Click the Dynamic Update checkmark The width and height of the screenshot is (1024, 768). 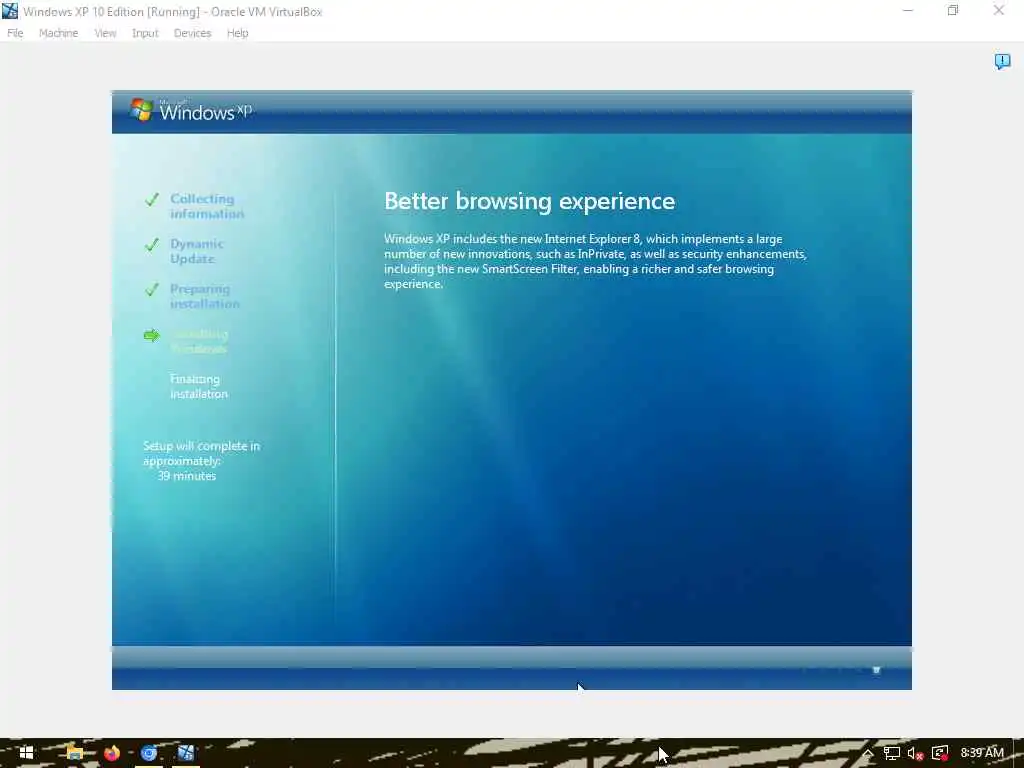152,244
